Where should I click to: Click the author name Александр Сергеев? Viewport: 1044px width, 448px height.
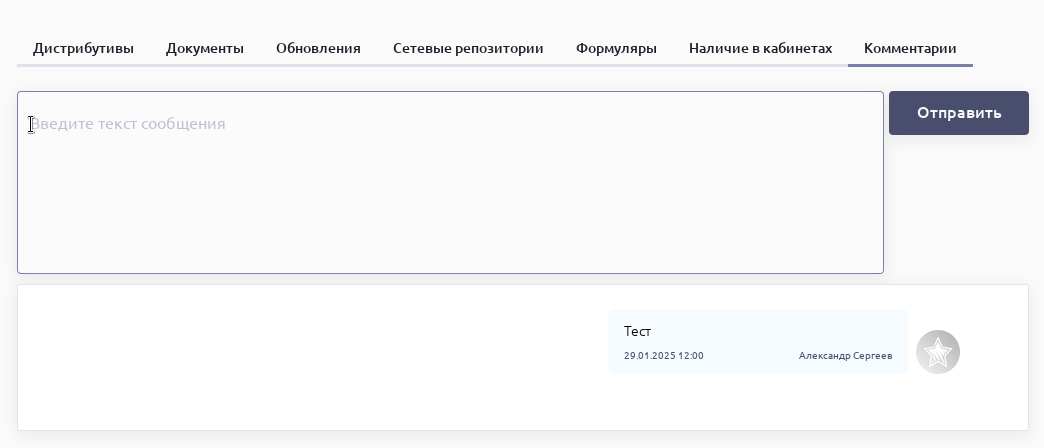tap(845, 356)
